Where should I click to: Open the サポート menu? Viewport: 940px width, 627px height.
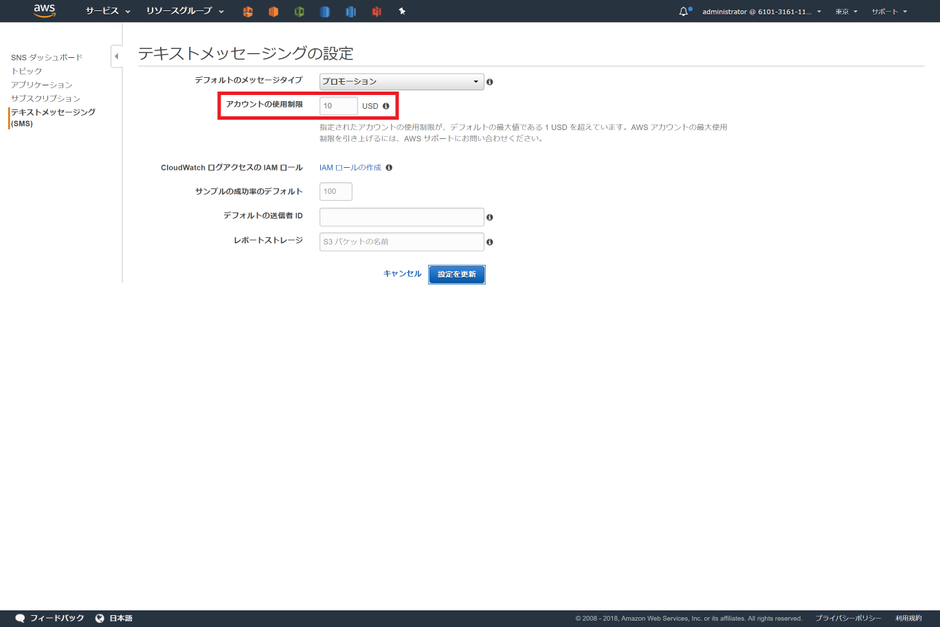tap(889, 11)
